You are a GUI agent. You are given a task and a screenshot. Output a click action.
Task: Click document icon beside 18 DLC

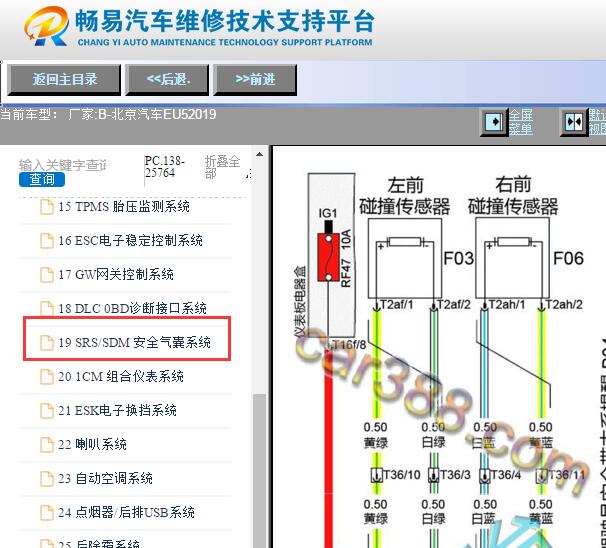point(47,309)
